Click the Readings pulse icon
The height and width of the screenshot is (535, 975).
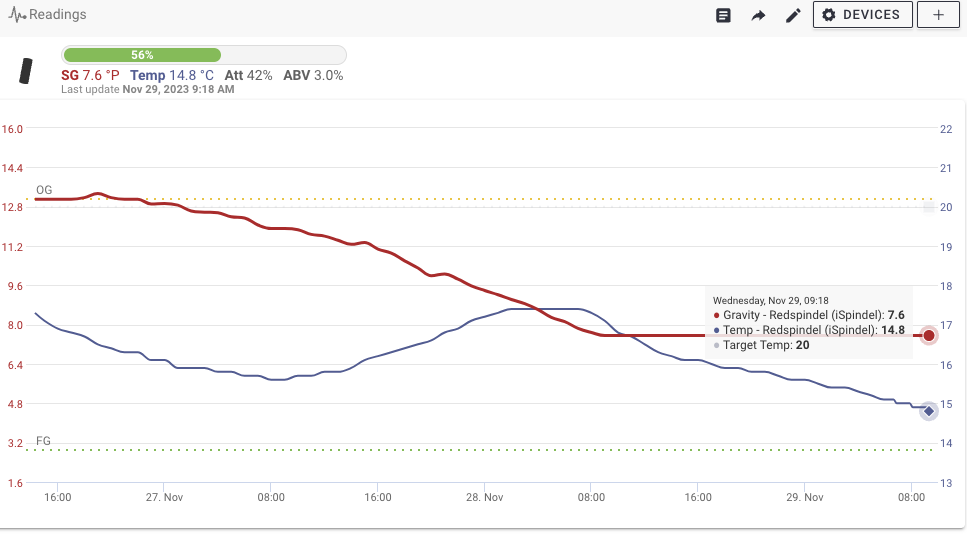tap(17, 15)
